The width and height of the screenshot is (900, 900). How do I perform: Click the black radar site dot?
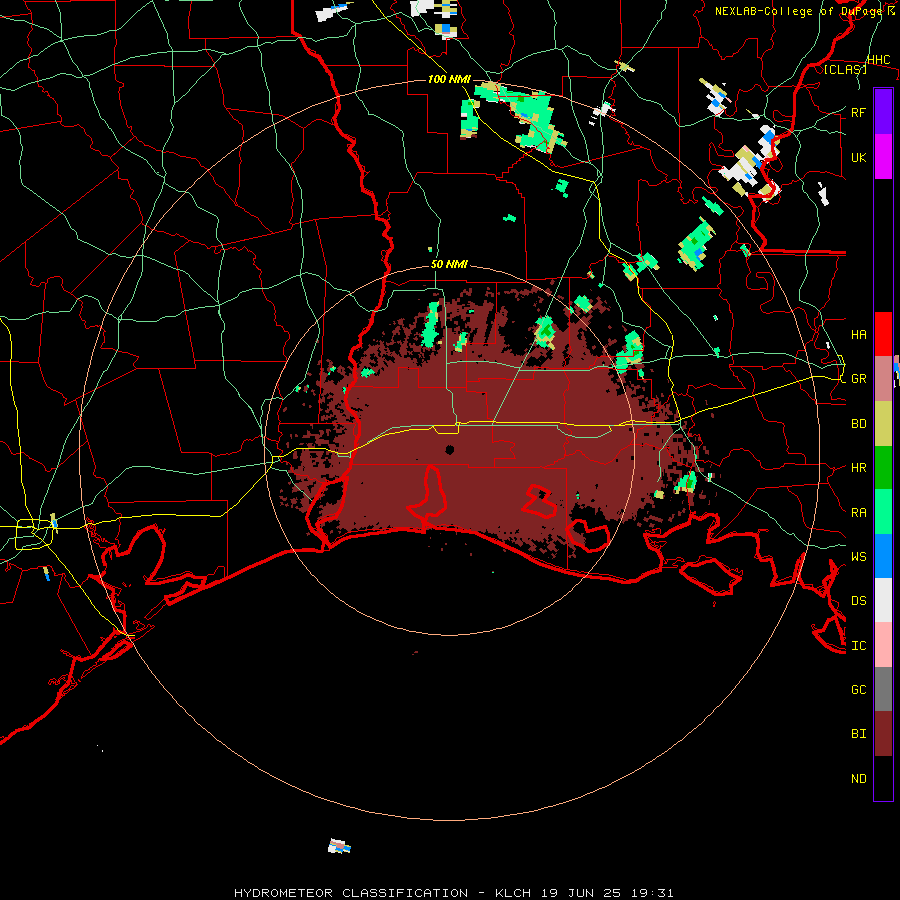tap(450, 449)
